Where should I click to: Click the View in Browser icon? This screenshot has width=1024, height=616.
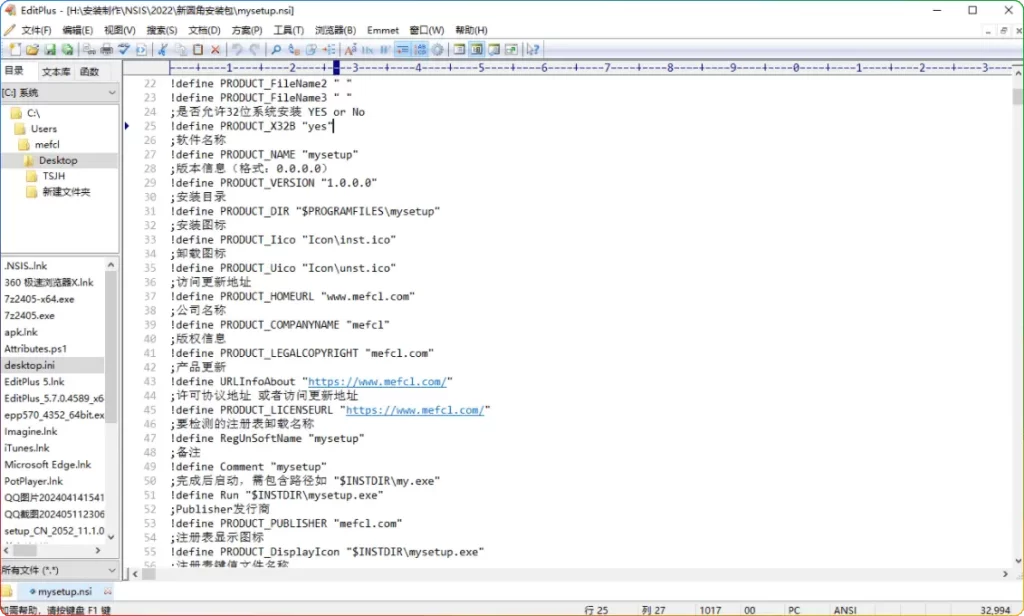coord(141,50)
